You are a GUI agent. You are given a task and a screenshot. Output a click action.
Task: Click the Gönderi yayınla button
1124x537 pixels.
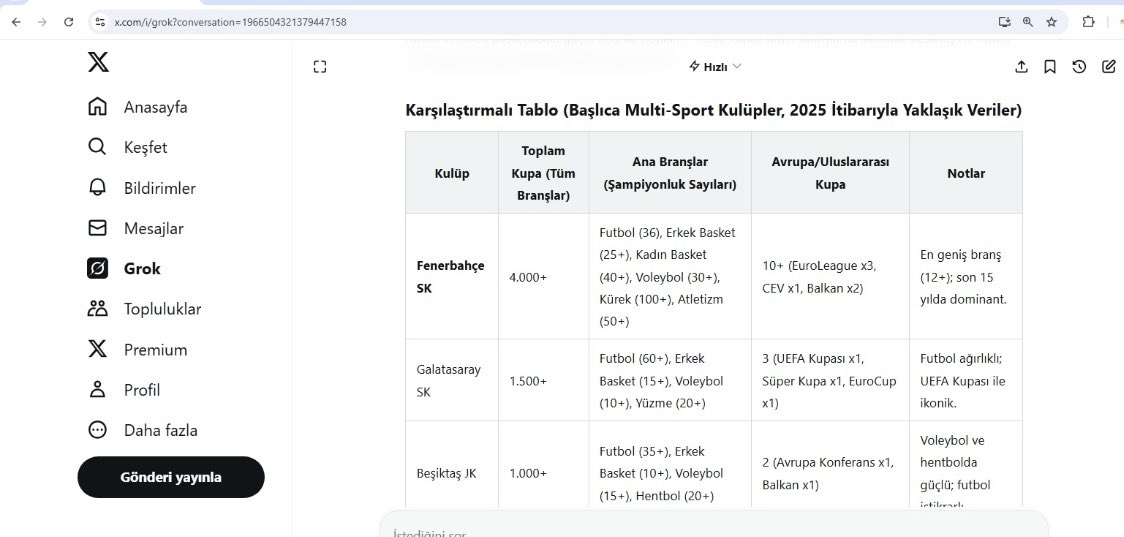click(171, 477)
